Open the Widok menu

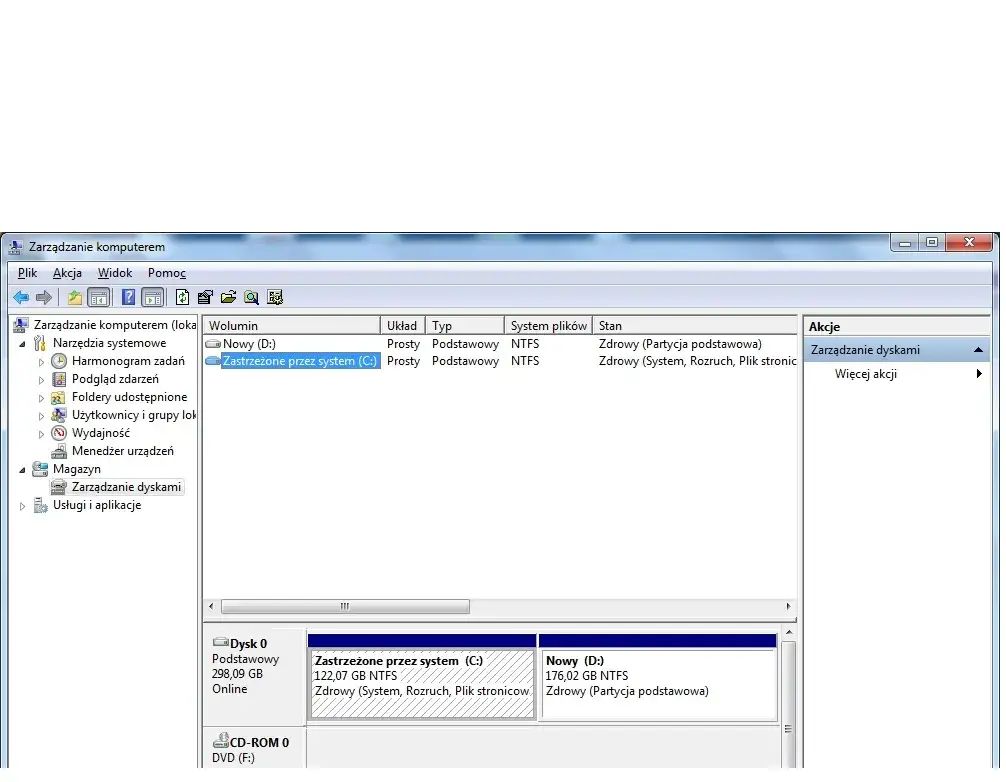pyautogui.click(x=115, y=273)
